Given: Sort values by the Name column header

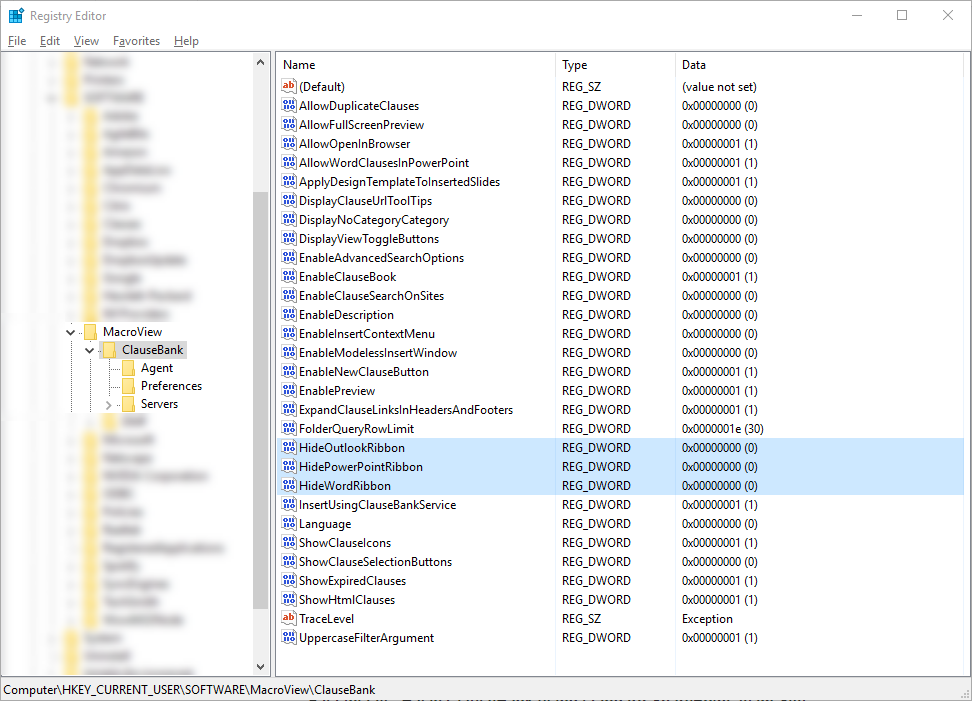Looking at the screenshot, I should [x=416, y=64].
